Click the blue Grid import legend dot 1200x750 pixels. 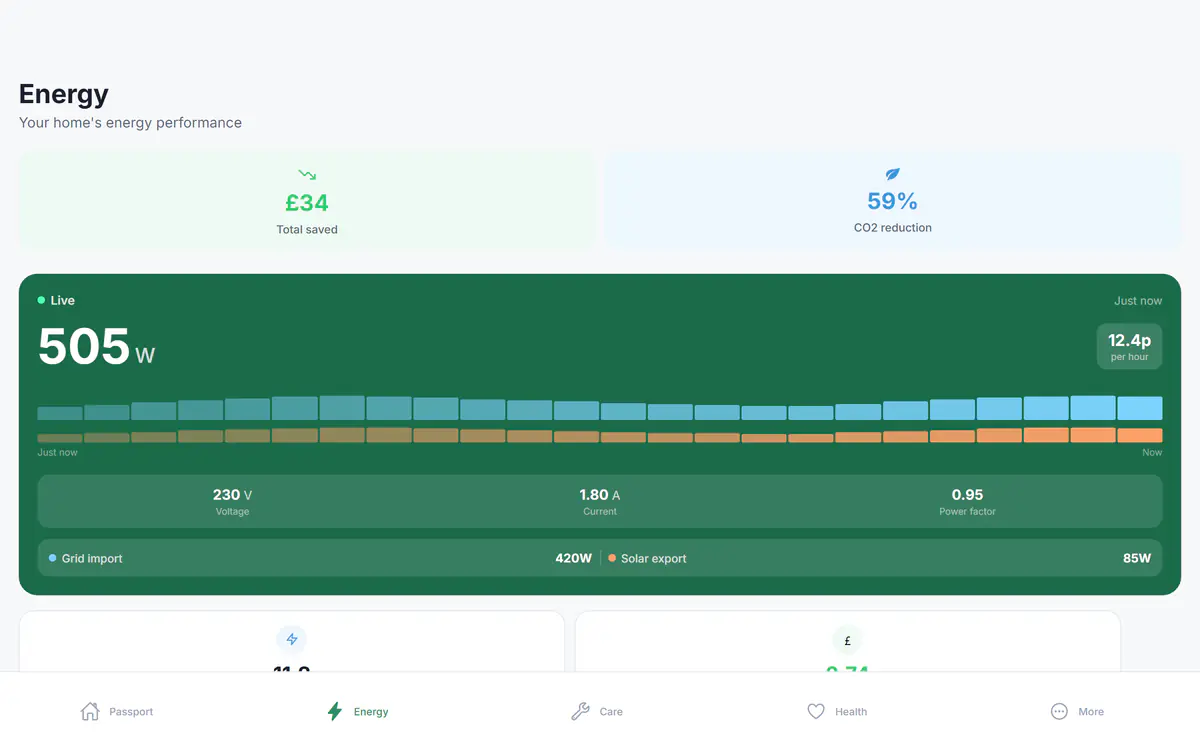tap(52, 558)
